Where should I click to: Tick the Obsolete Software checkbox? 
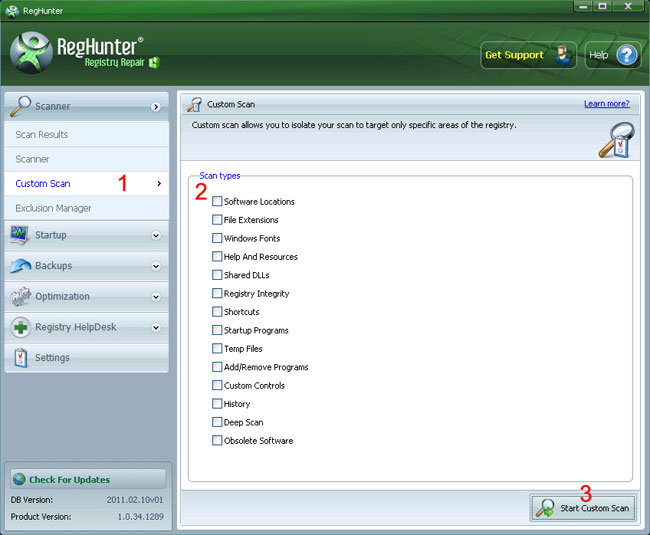217,440
